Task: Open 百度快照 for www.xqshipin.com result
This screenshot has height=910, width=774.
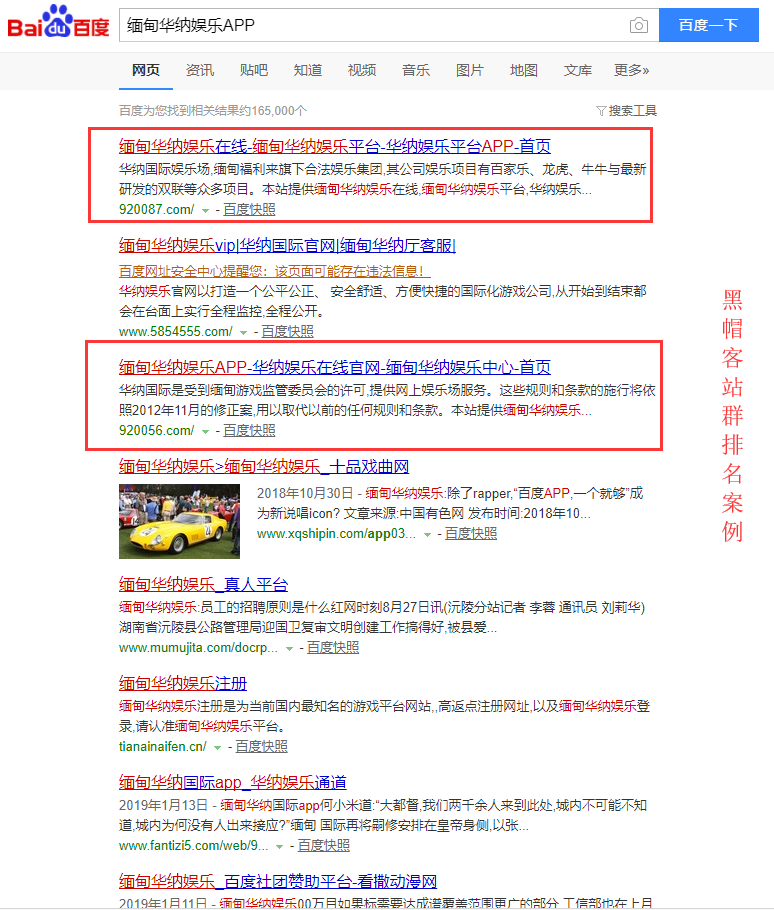Action: 471,533
